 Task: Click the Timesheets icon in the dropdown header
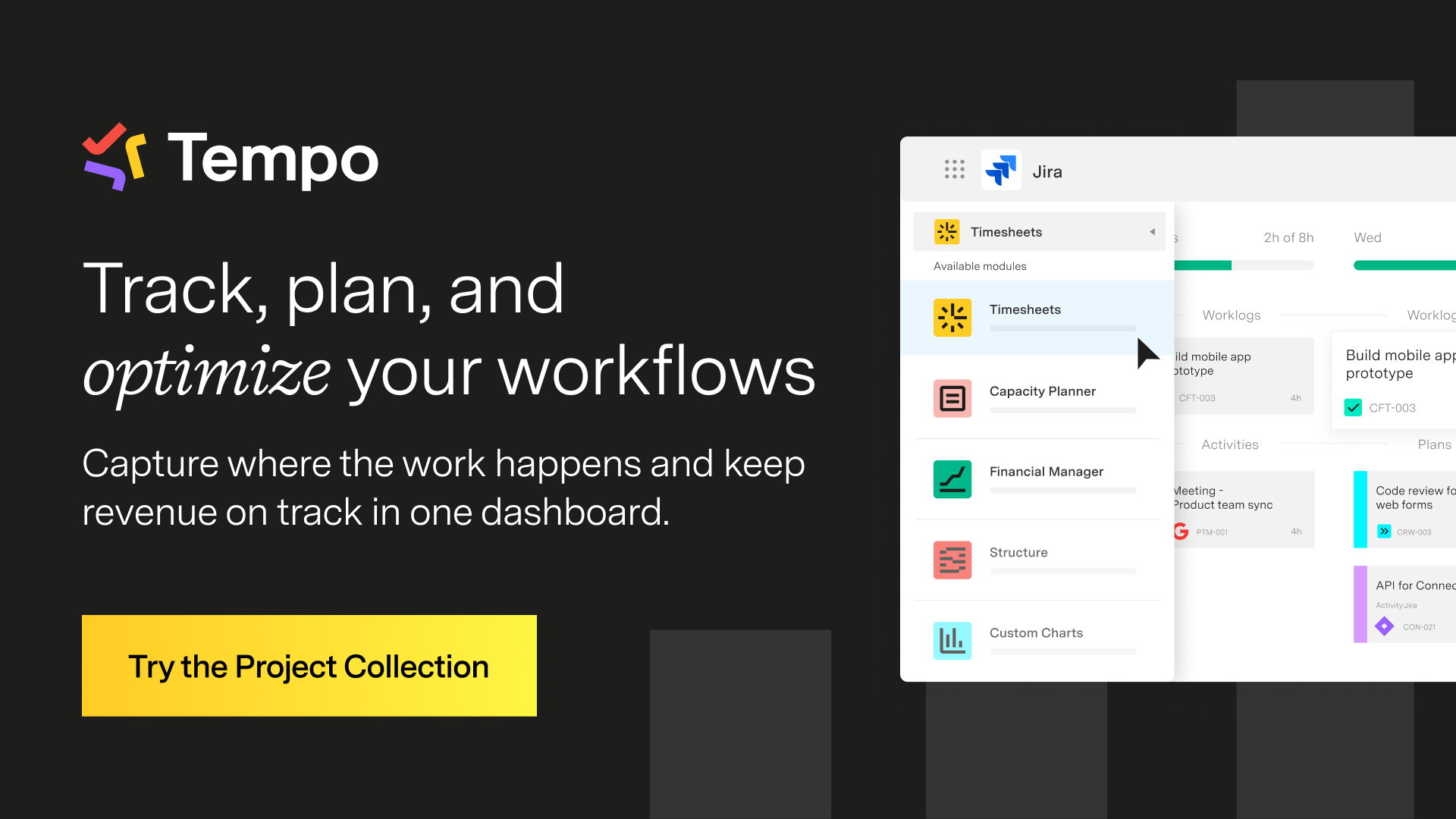point(947,231)
